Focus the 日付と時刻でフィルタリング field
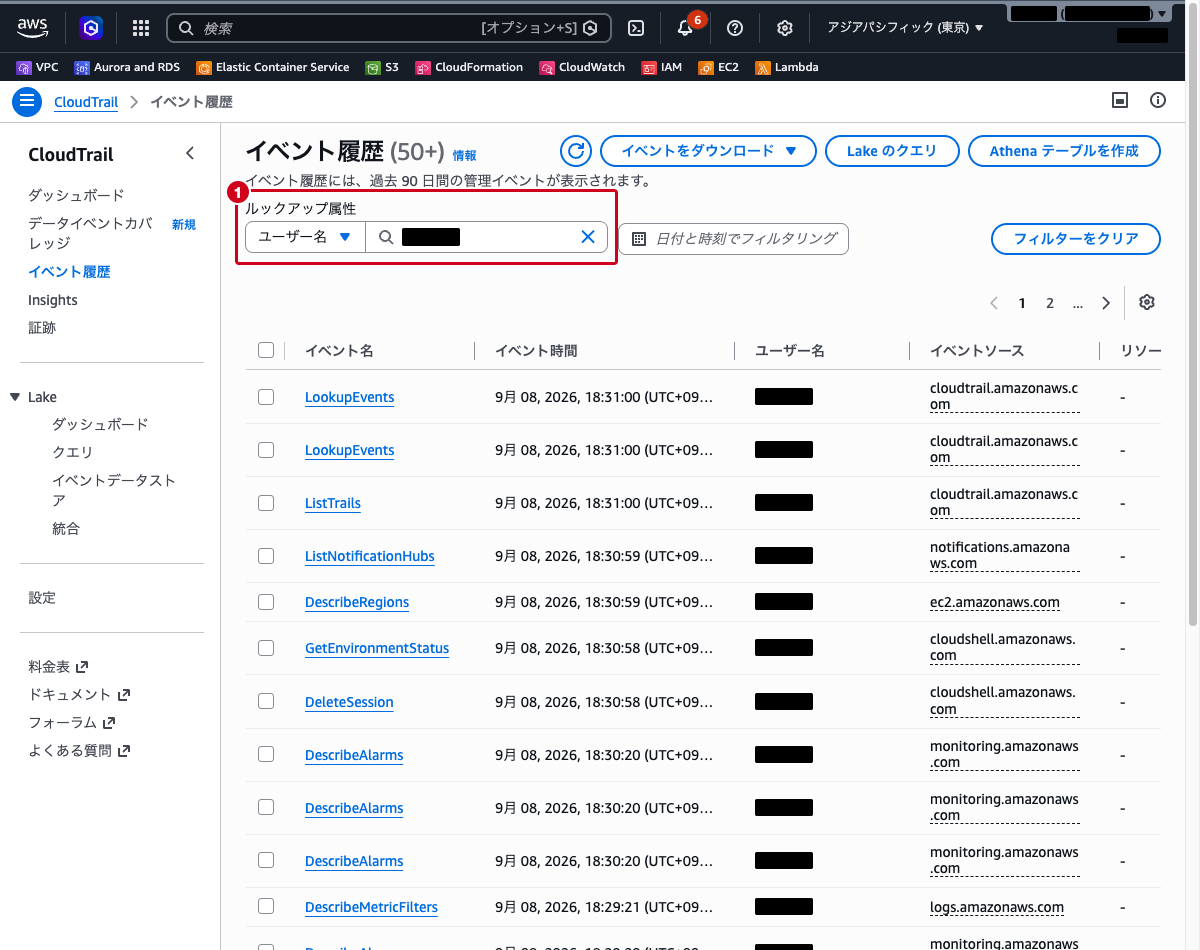Screen dimensions: 1200x950 (733, 239)
